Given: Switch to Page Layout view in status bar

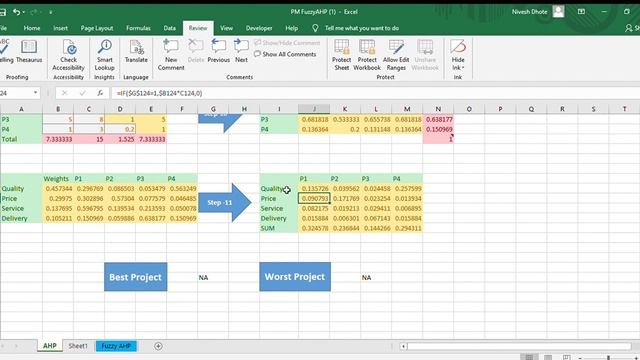Looking at the screenshot, I should pyautogui.click(x=548, y=357).
